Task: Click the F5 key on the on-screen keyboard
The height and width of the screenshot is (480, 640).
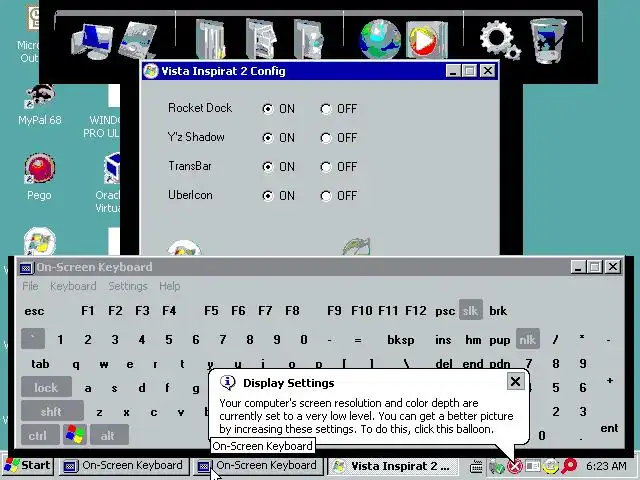Action: pyautogui.click(x=211, y=311)
